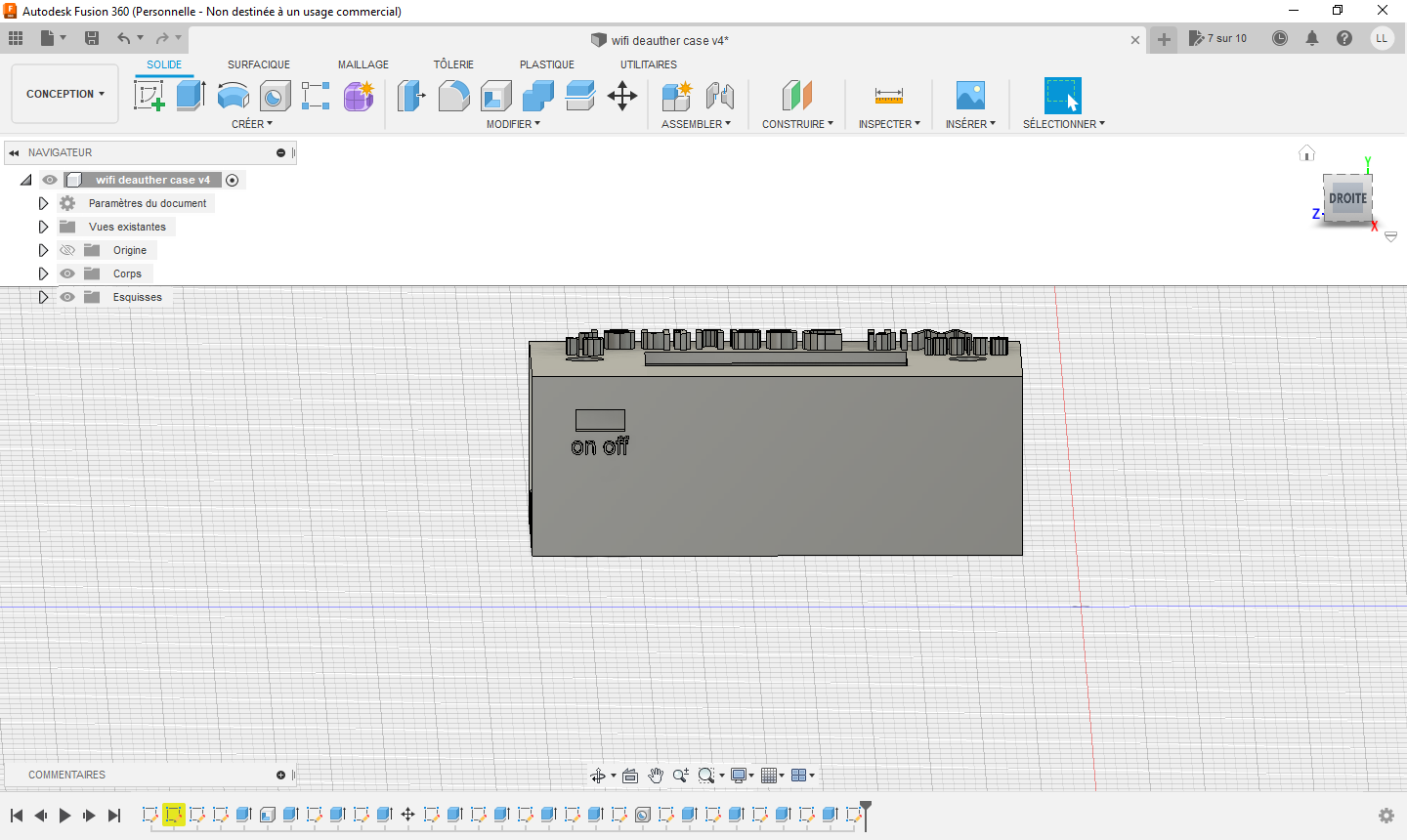This screenshot has width=1407, height=840.
Task: Select the Revolve tool icon
Action: pyautogui.click(x=233, y=96)
